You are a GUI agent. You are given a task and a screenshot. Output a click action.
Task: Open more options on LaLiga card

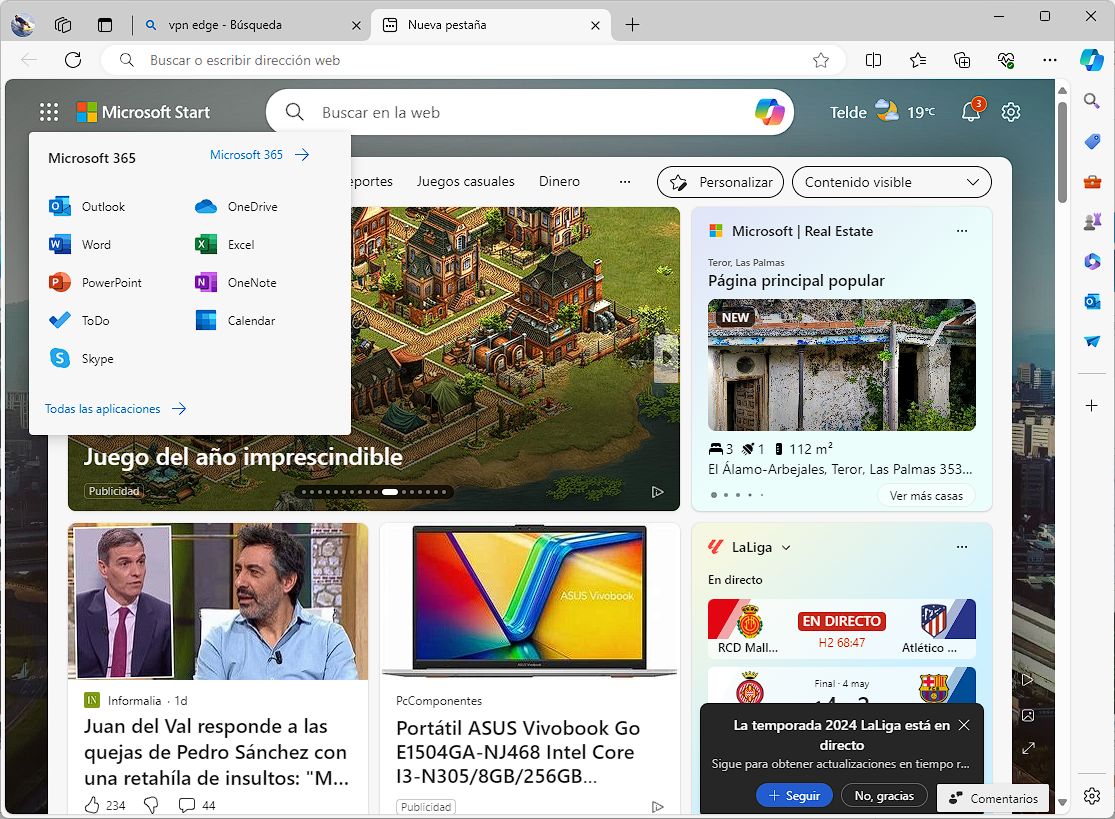tap(961, 547)
